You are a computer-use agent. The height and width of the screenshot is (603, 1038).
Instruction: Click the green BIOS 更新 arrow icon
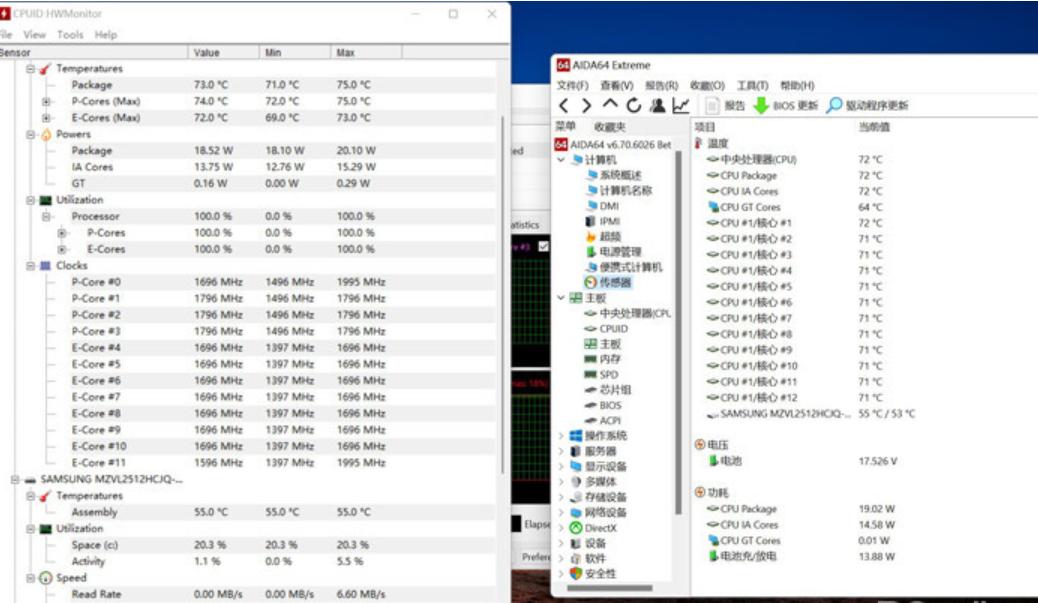(x=762, y=104)
